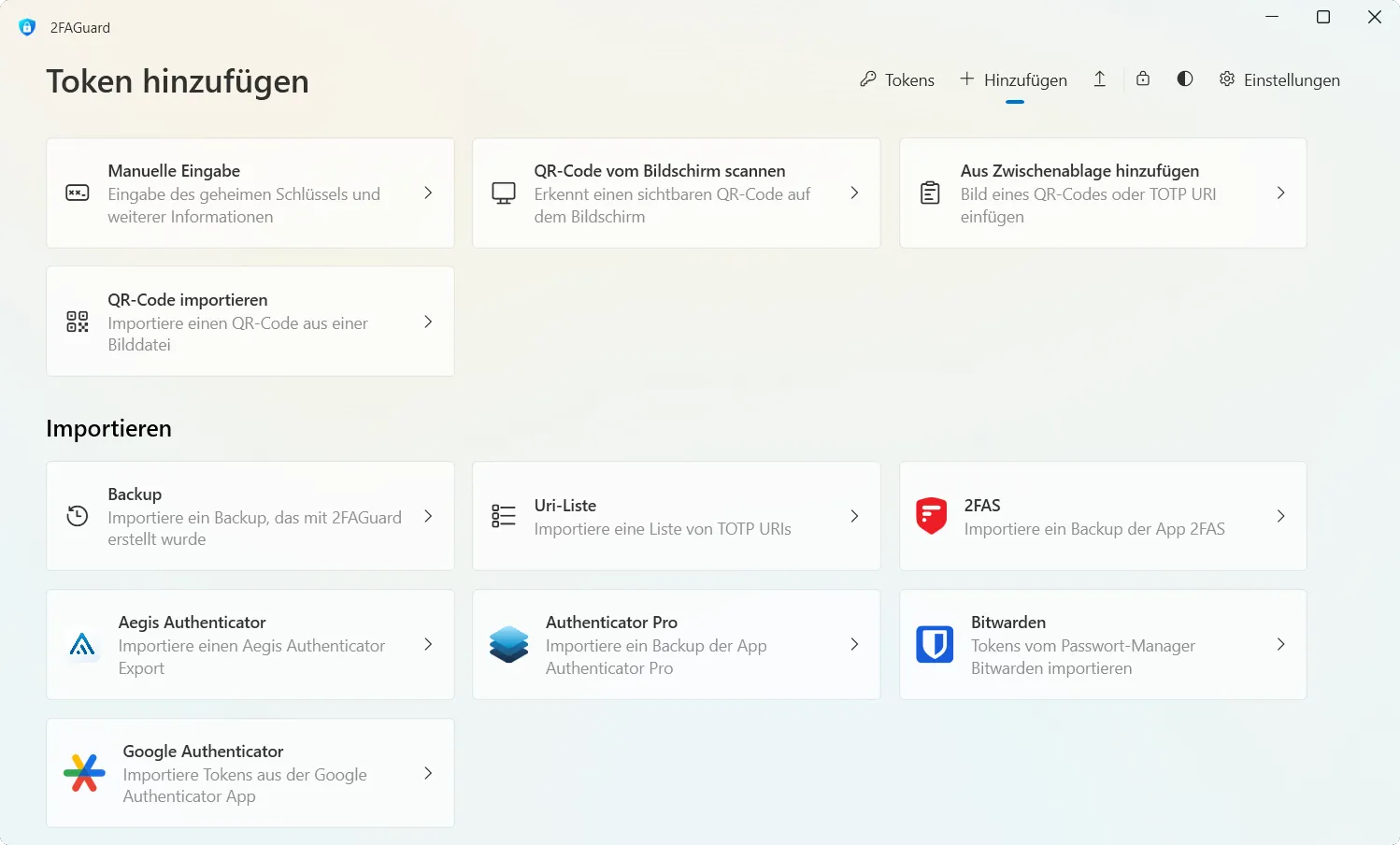Click text 'Tokens vom Passwort-Manager Bitwarden importieren'
Image resolution: width=1400 pixels, height=845 pixels.
[x=1083, y=657]
